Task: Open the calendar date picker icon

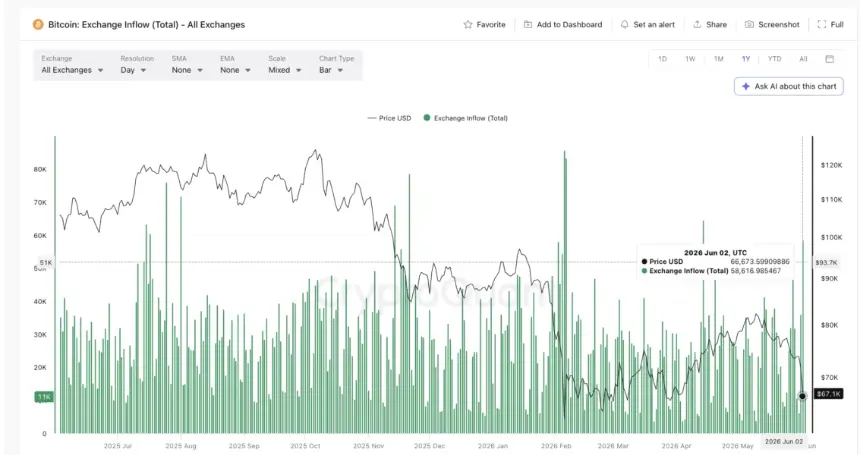Action: pos(830,59)
